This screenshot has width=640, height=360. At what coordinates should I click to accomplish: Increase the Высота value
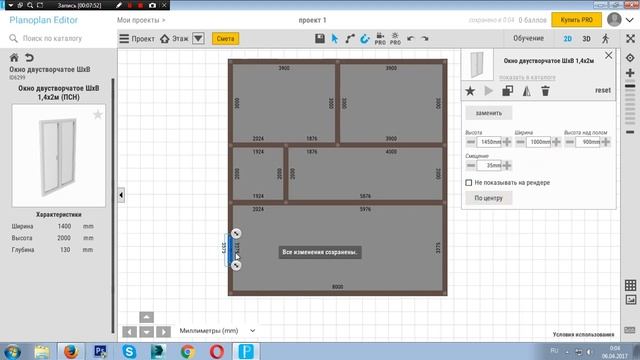point(507,142)
